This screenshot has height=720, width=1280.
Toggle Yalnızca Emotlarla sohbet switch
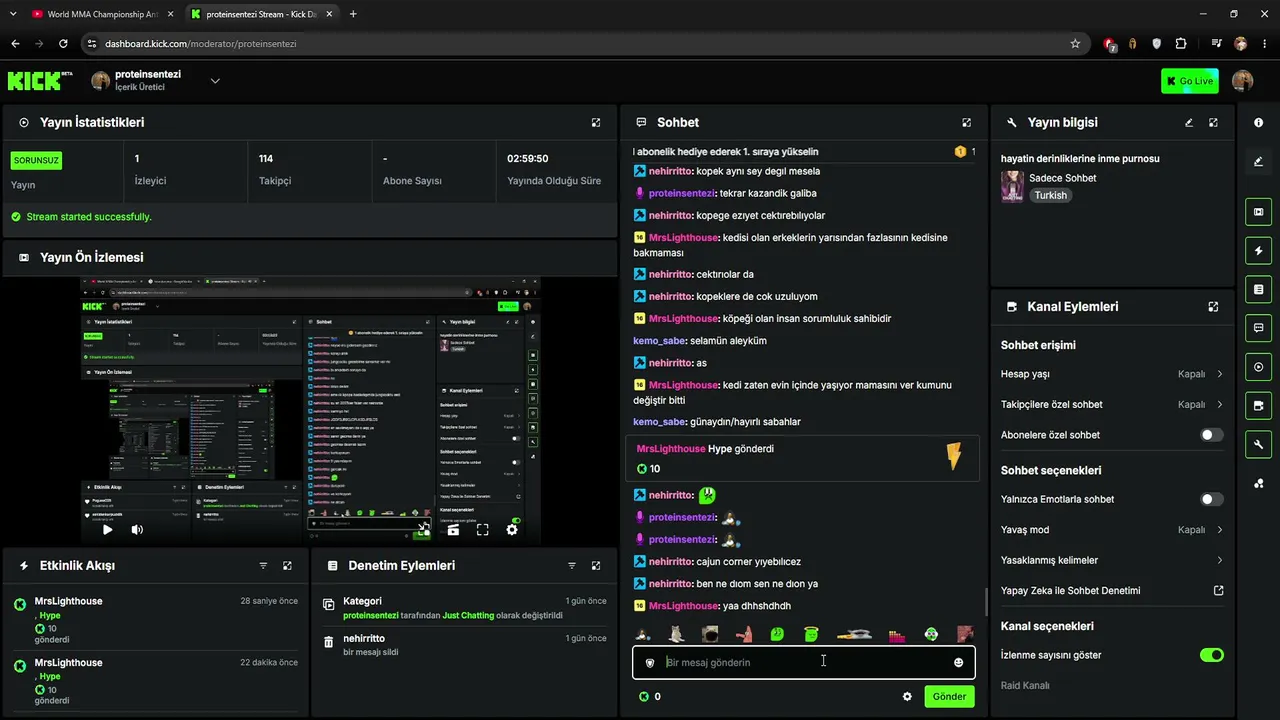pos(1211,499)
